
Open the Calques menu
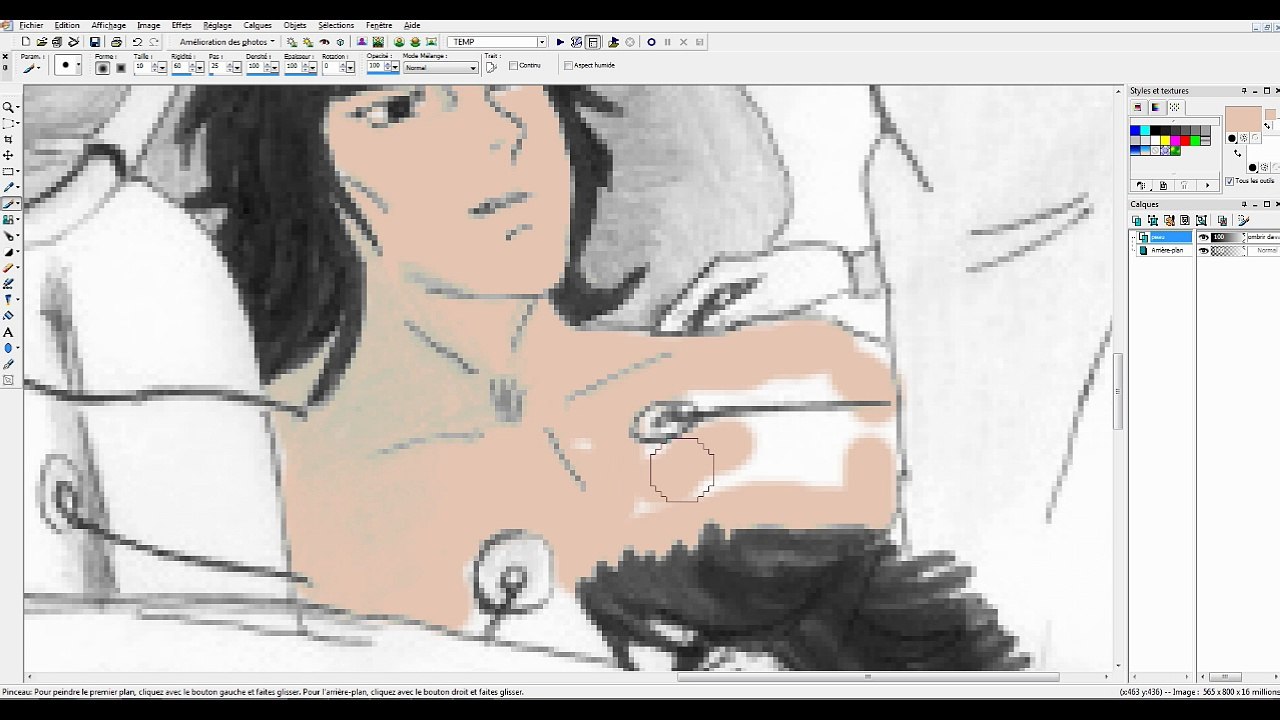coord(257,25)
